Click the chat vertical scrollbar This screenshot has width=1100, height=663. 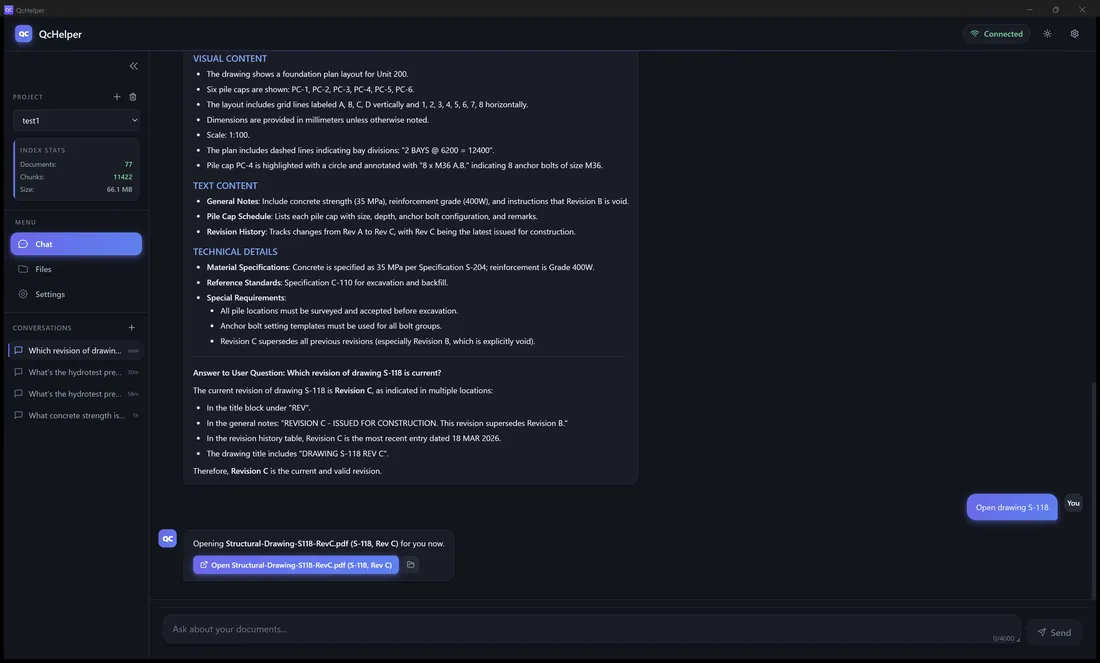[1095, 491]
